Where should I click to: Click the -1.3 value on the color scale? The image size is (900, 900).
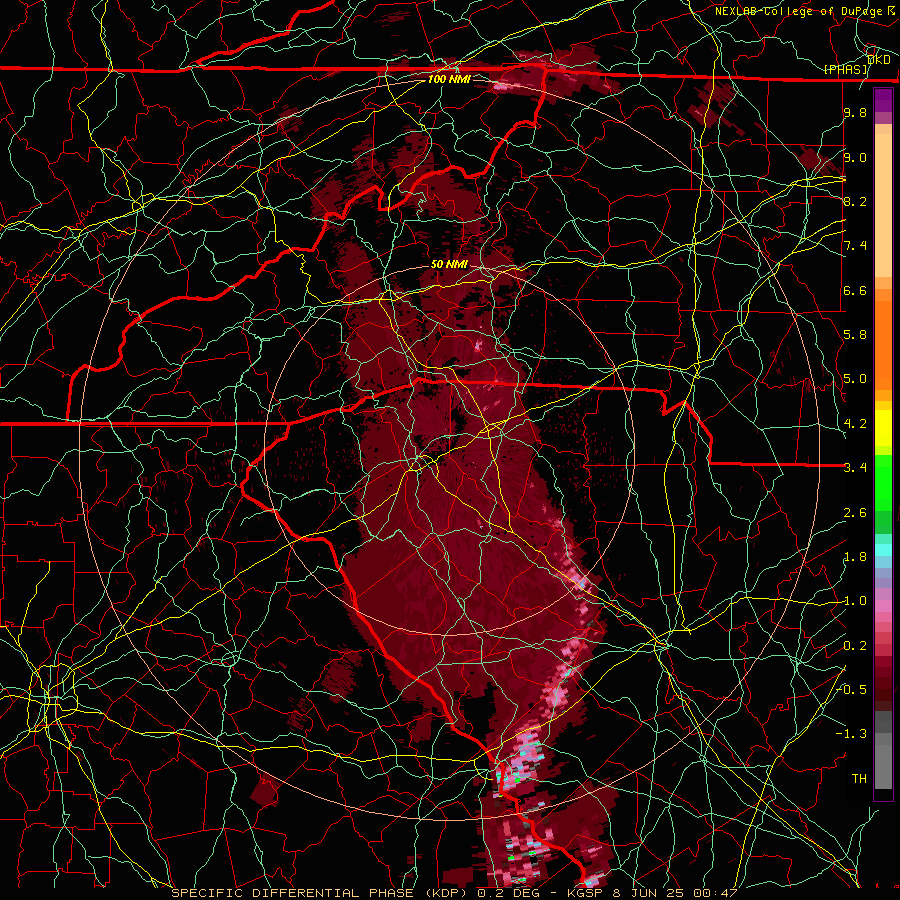[852, 734]
